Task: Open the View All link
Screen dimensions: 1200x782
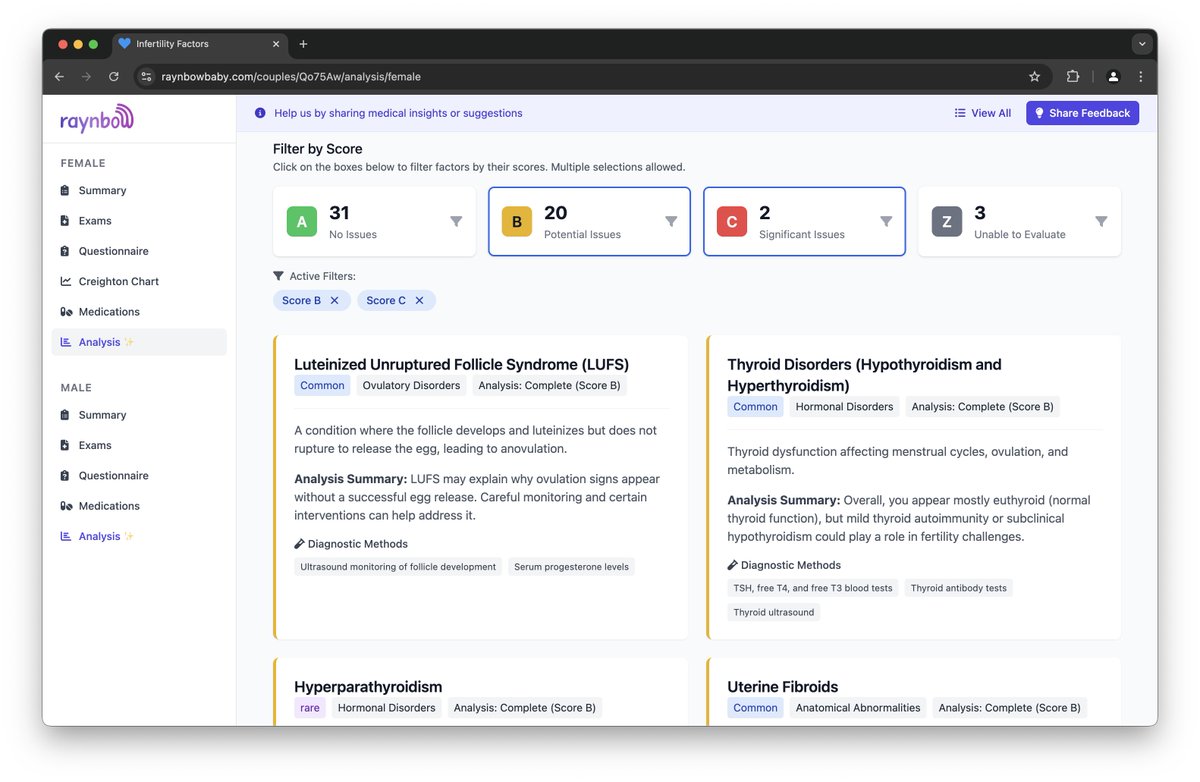Action: [982, 113]
